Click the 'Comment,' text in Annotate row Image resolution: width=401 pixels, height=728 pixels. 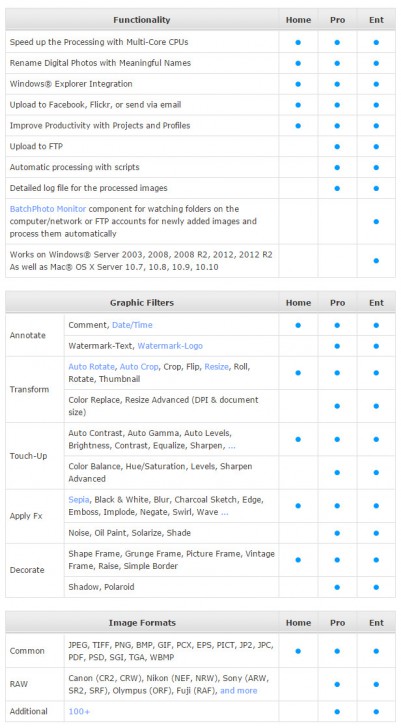pos(89,325)
